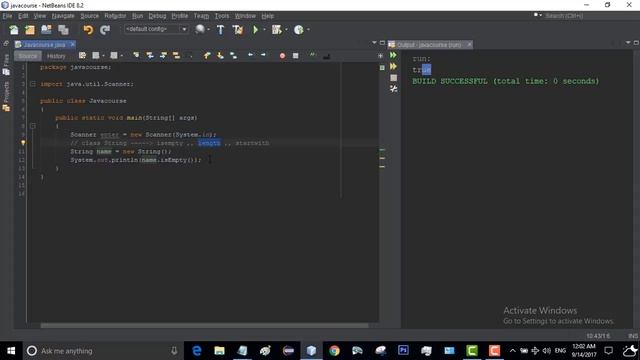Open the Refactor menu

[115, 16]
